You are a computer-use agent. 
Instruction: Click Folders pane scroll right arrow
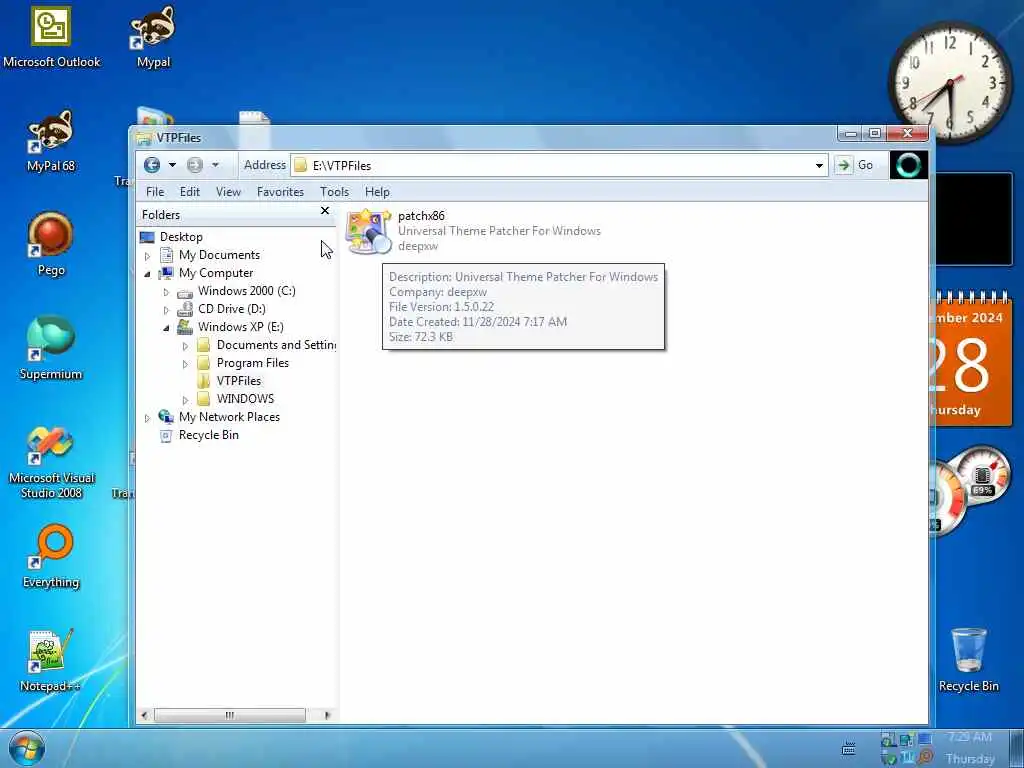[x=327, y=715]
